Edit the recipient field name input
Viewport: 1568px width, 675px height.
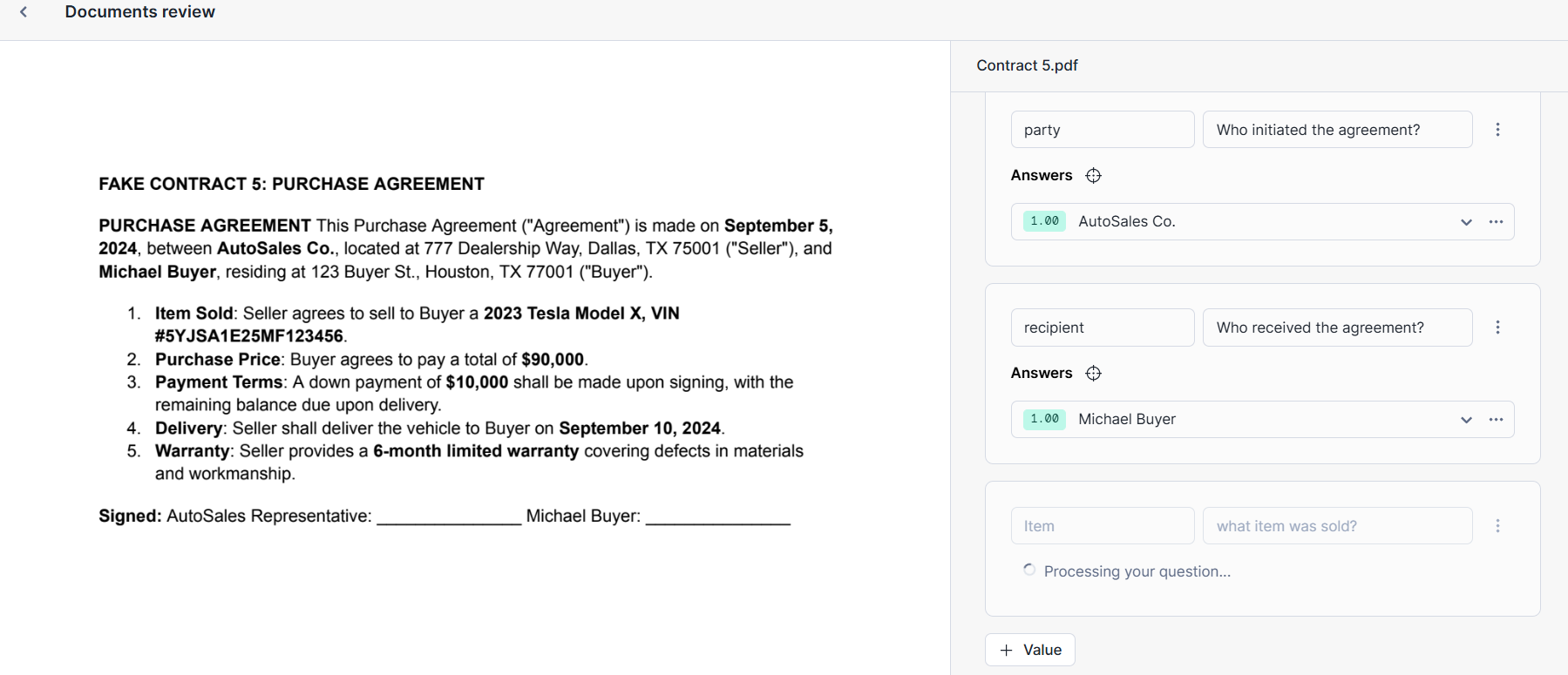pyautogui.click(x=1102, y=327)
